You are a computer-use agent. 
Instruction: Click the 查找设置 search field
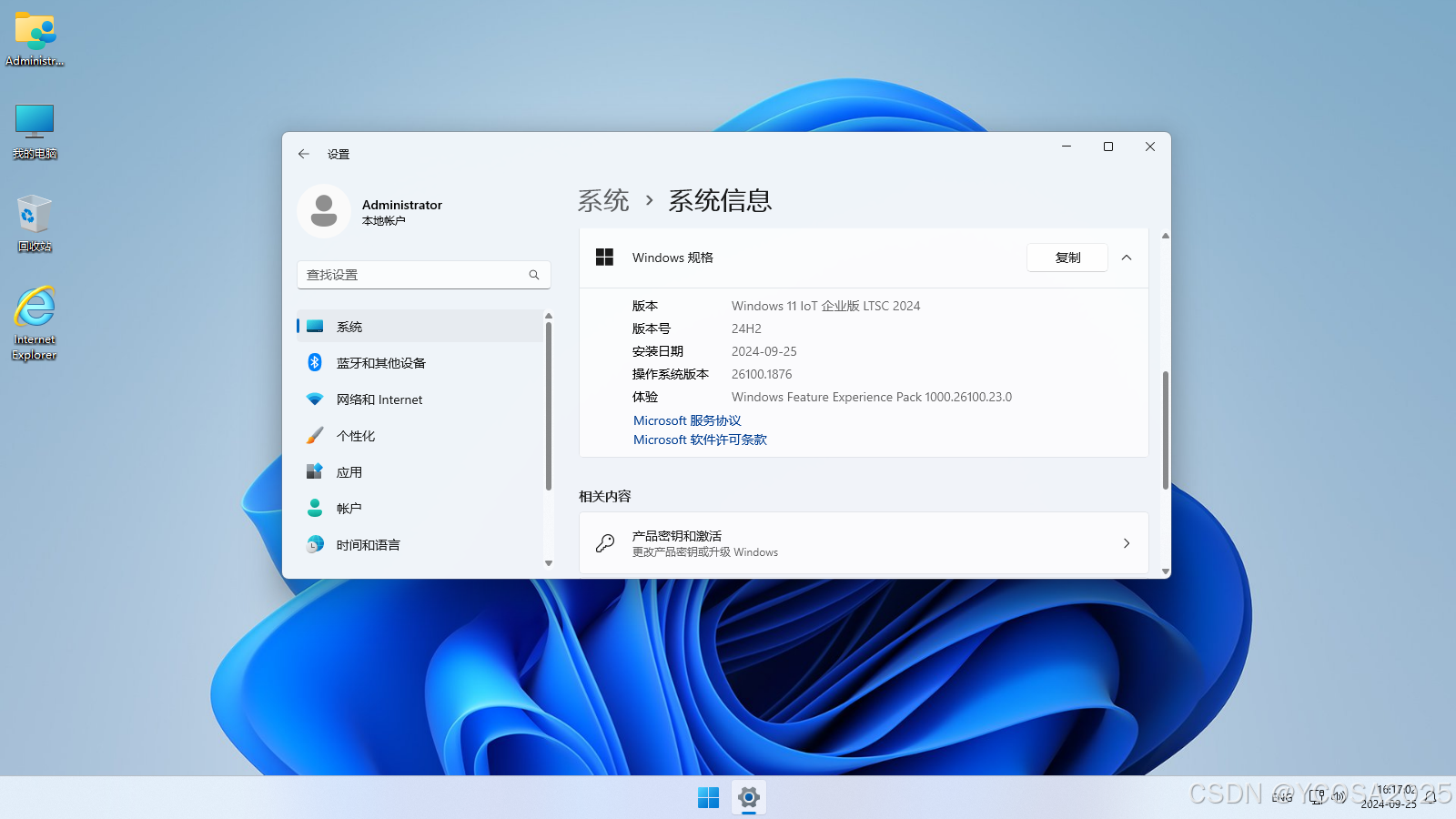[424, 275]
